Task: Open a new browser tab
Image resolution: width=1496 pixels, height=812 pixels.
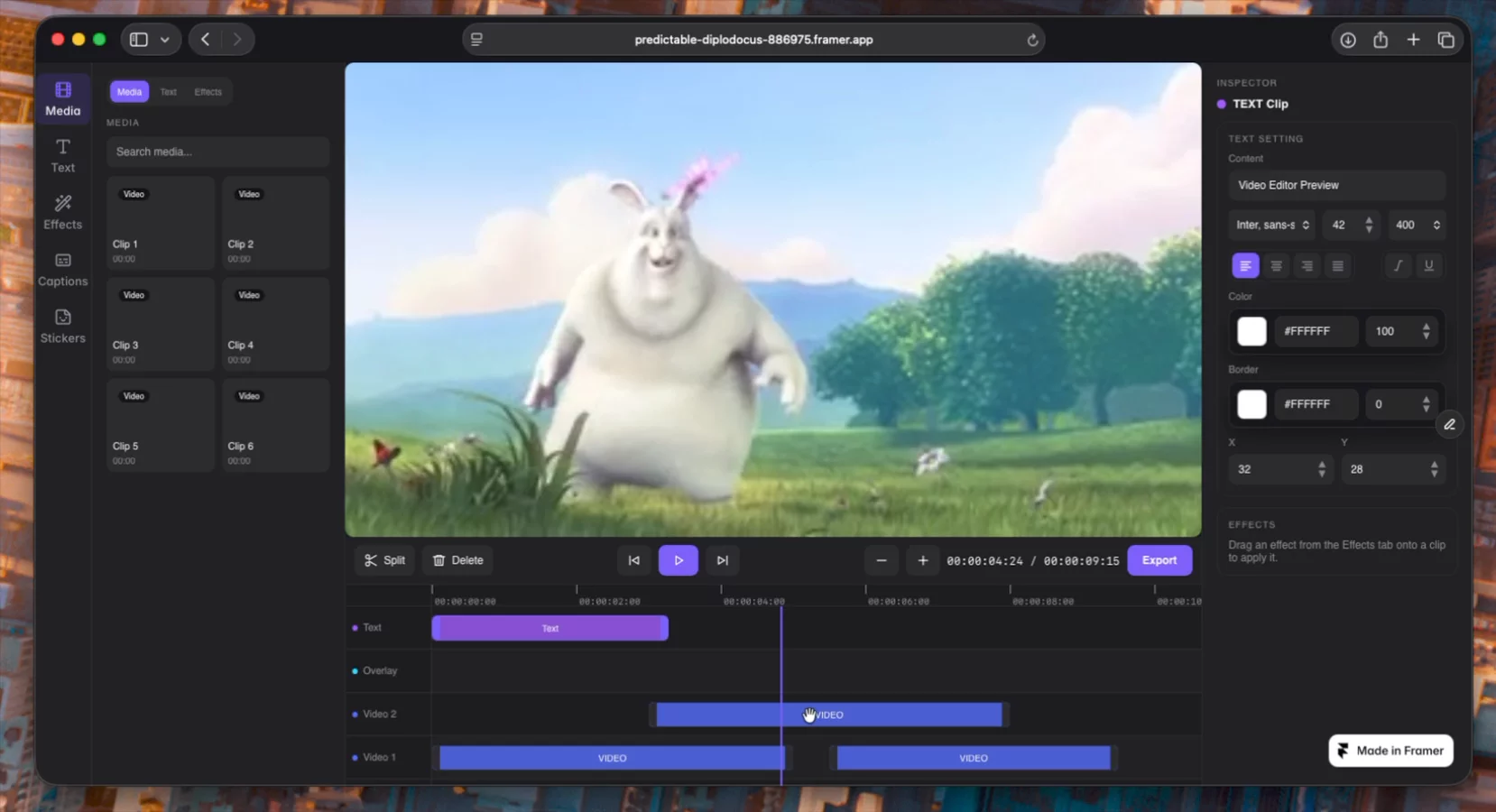Action: pos(1413,40)
